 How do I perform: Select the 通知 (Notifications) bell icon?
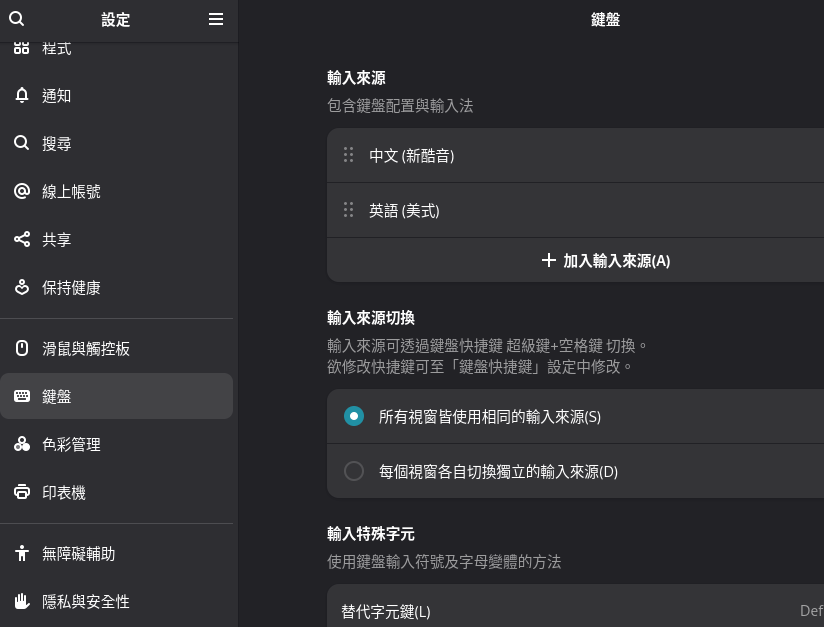(x=22, y=95)
